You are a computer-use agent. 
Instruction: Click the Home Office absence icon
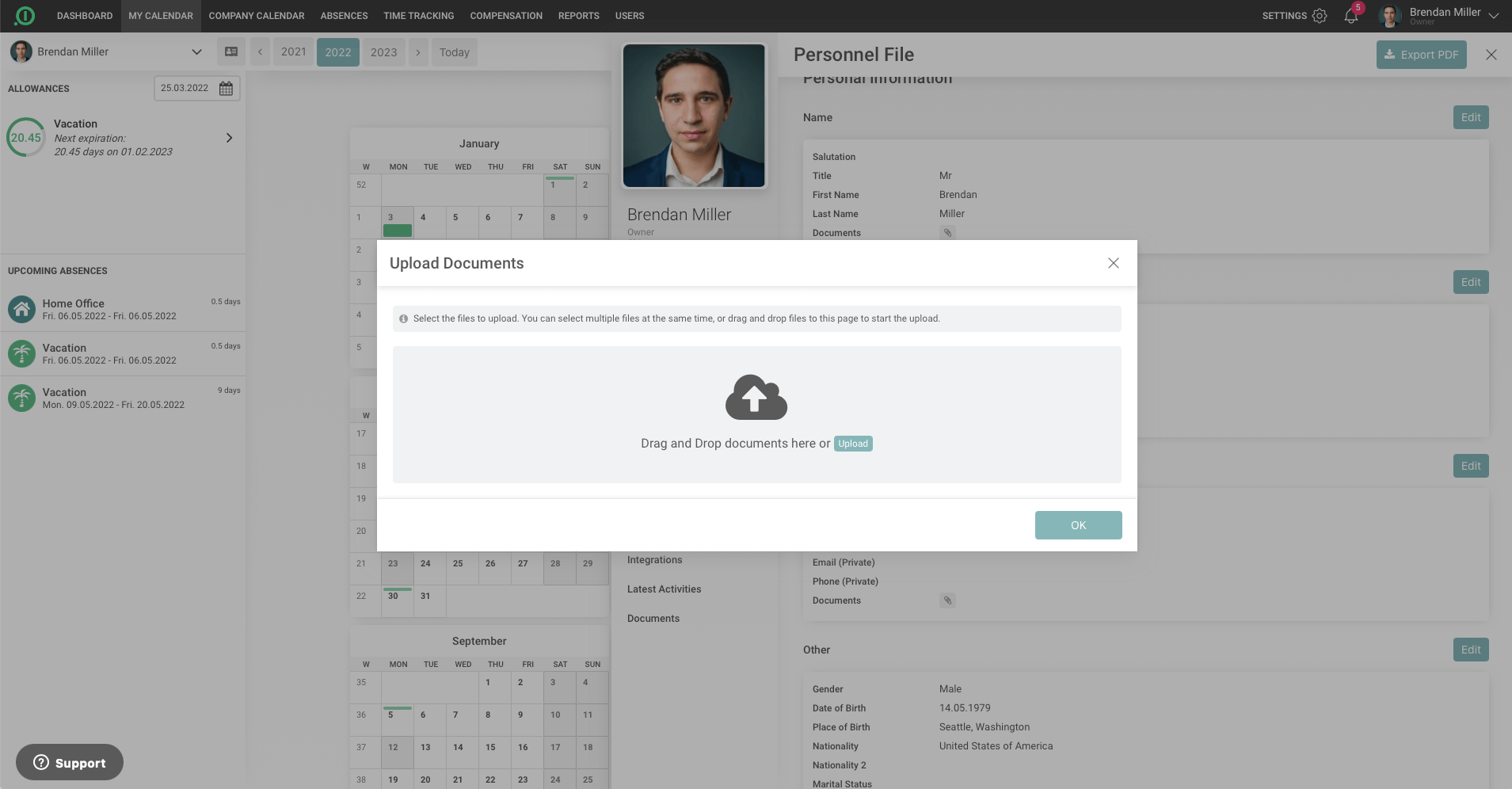coord(21,309)
